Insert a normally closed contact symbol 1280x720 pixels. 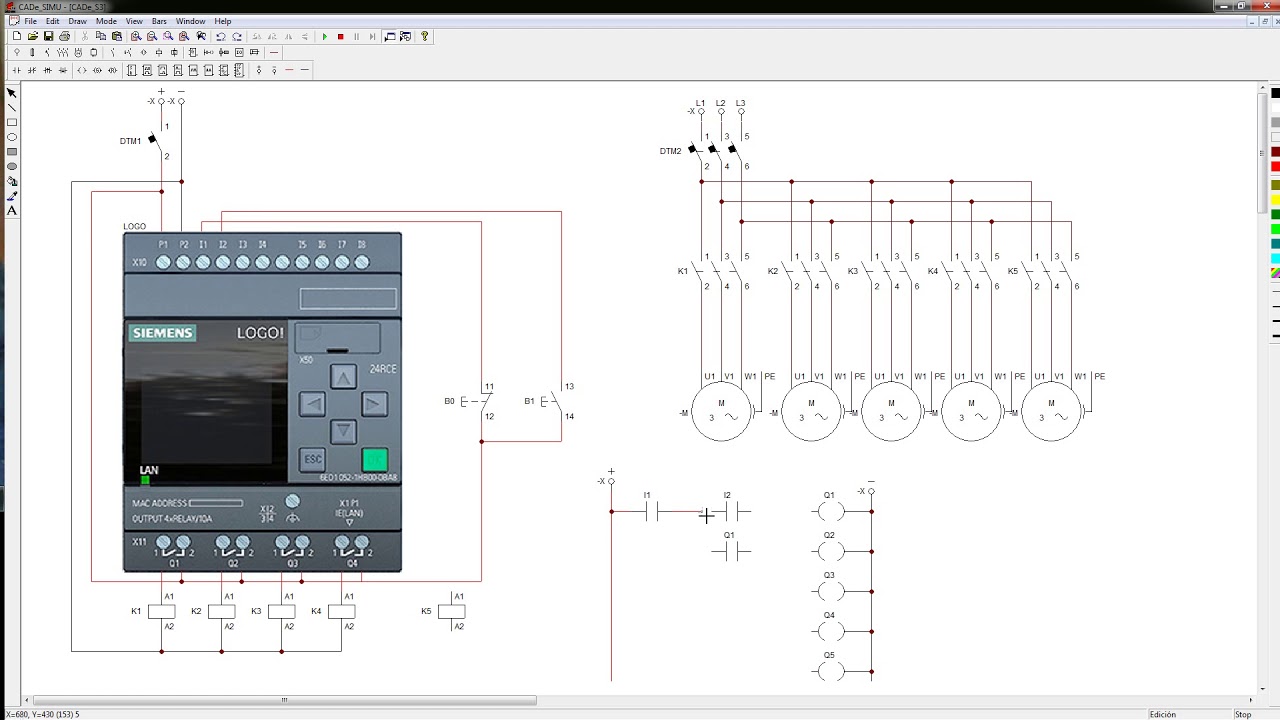[x=32, y=70]
